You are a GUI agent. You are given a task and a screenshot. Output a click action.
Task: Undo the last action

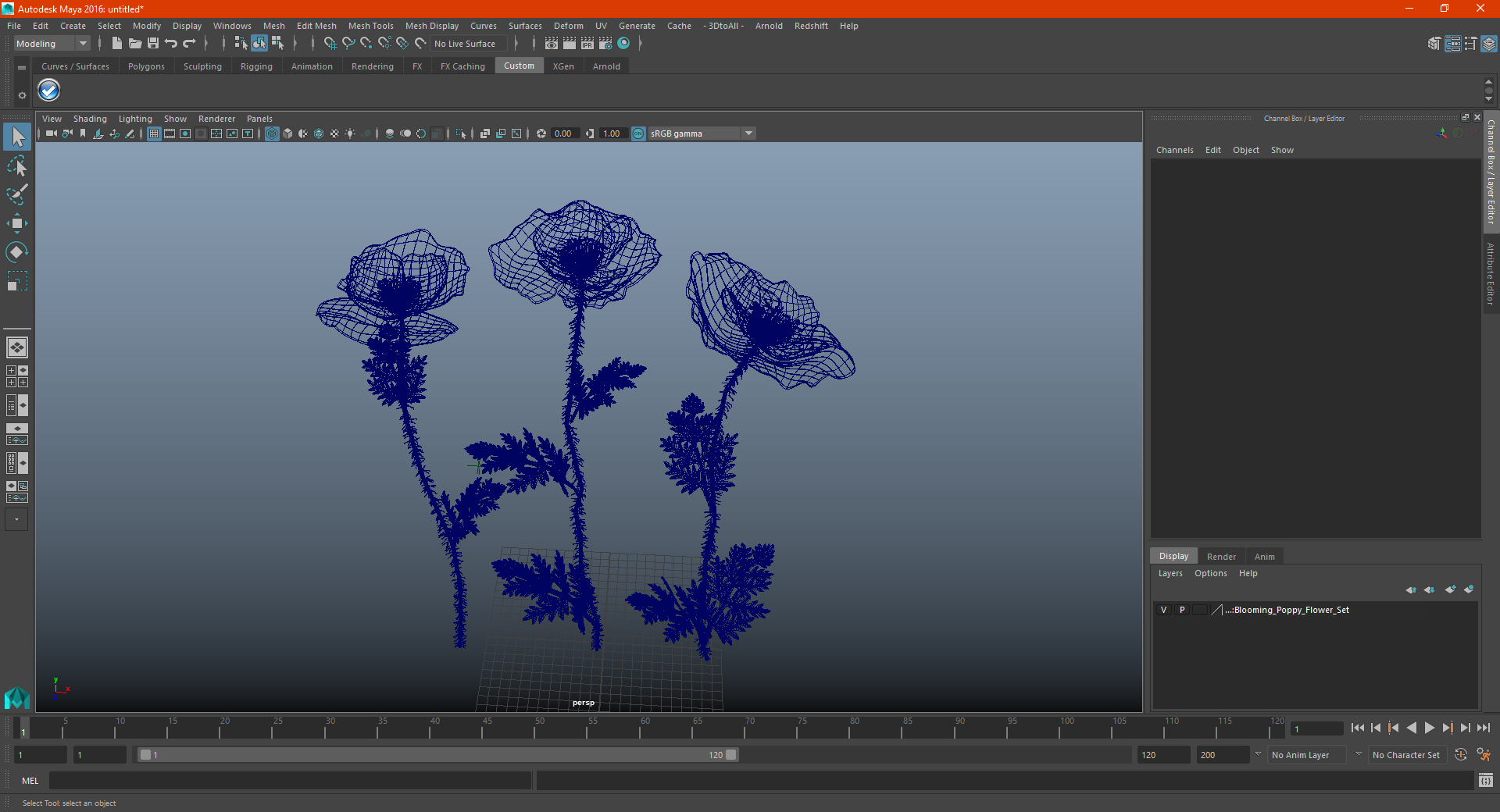tap(171, 44)
